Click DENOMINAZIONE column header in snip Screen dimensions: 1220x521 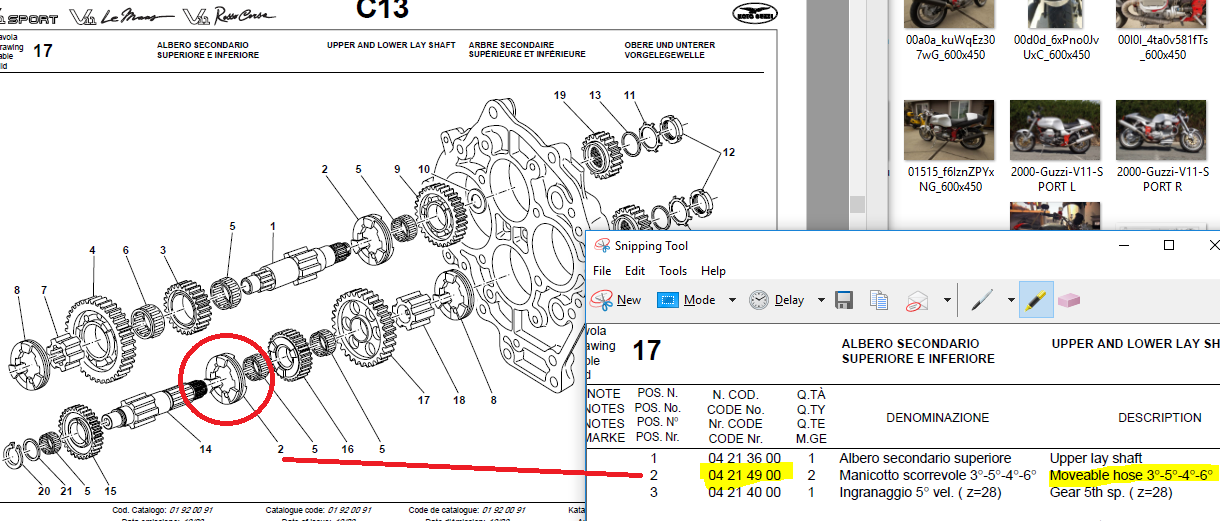pos(937,418)
